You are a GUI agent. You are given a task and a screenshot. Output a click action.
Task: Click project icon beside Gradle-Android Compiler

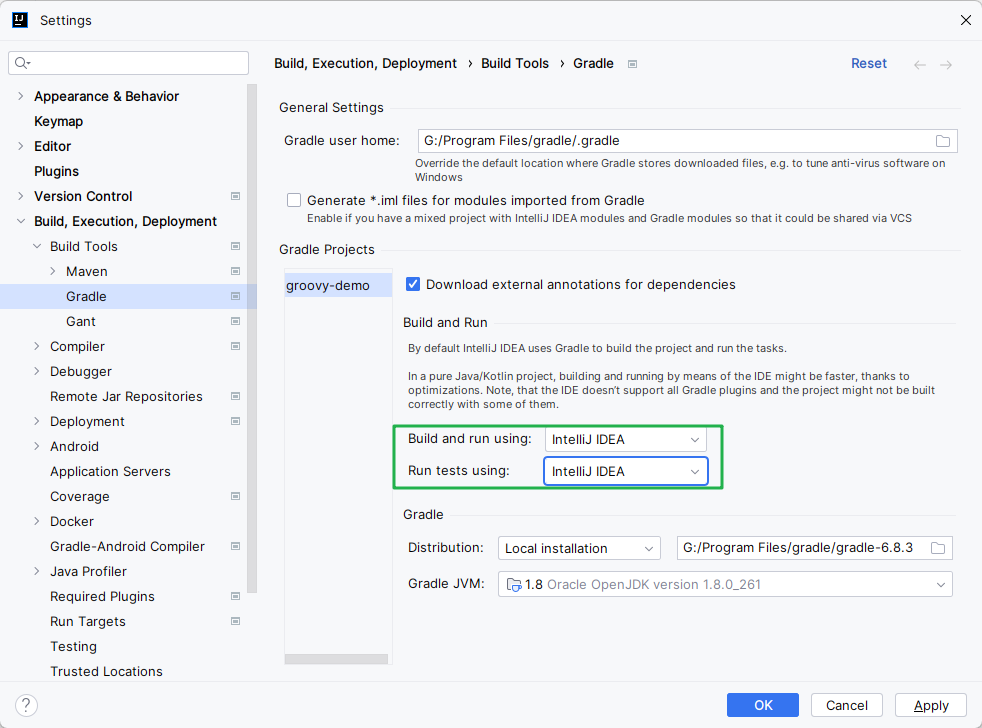tap(235, 546)
